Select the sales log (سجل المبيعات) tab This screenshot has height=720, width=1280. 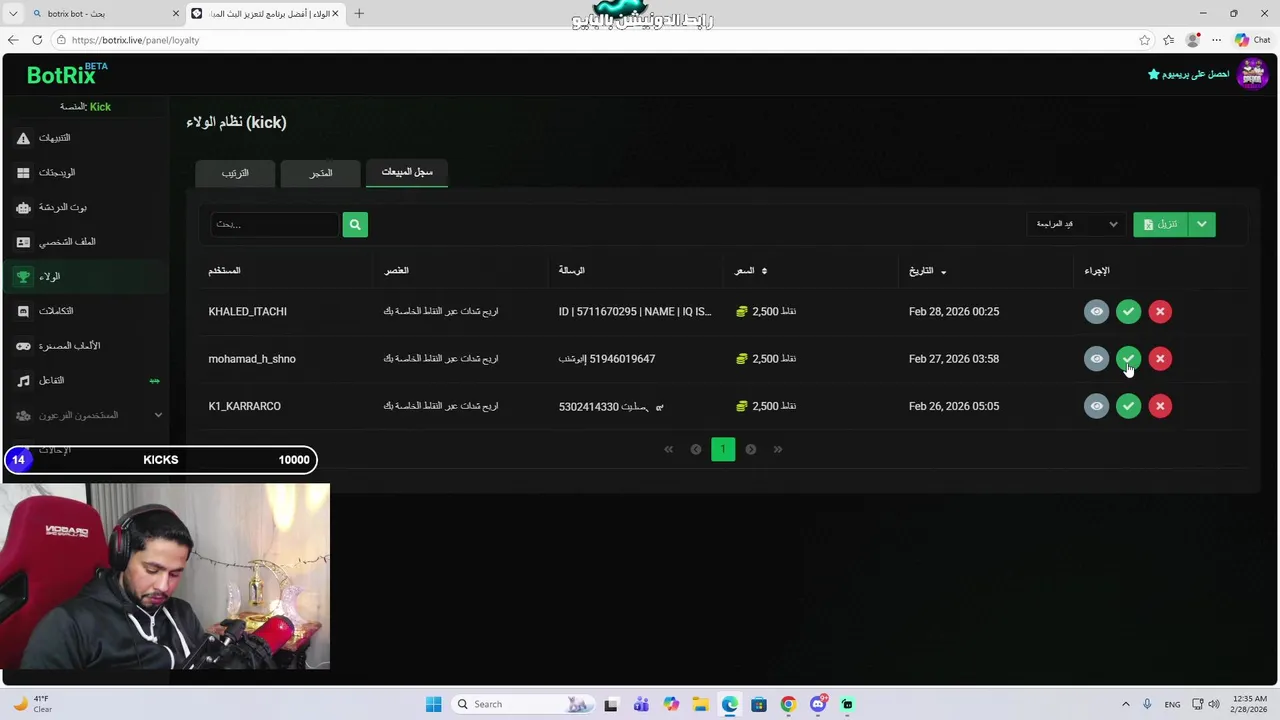(407, 172)
